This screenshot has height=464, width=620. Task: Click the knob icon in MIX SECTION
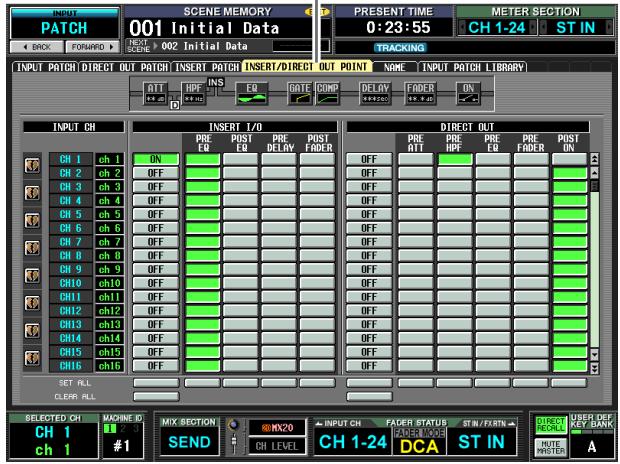(234, 426)
